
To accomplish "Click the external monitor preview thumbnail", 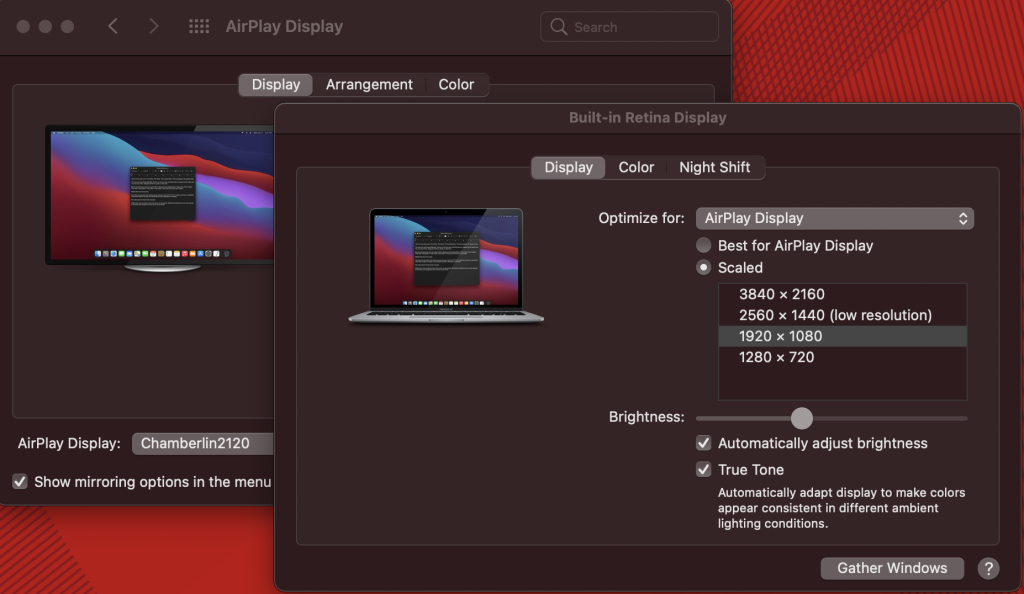I will tap(159, 198).
